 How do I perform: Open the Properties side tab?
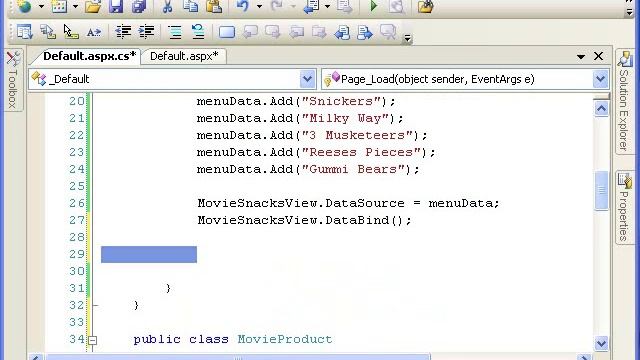tap(624, 207)
